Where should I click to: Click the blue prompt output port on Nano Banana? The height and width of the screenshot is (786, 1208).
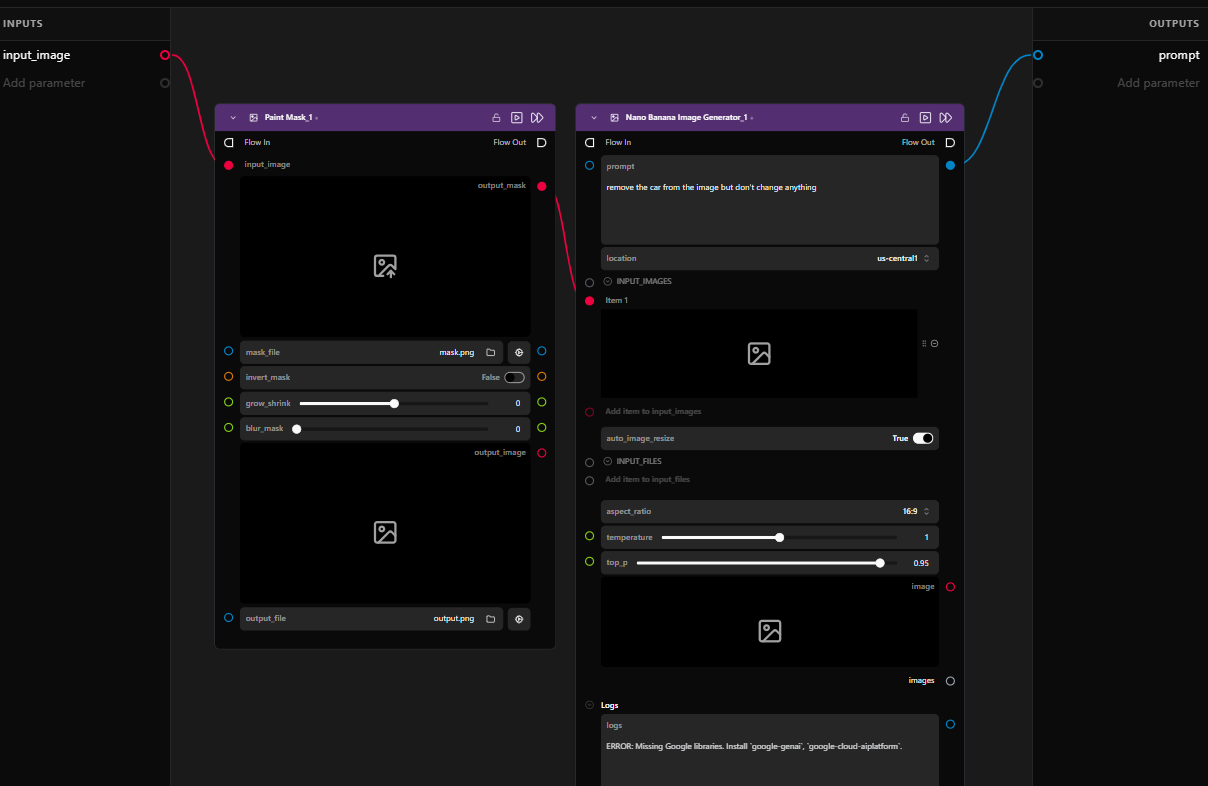pyautogui.click(x=950, y=165)
